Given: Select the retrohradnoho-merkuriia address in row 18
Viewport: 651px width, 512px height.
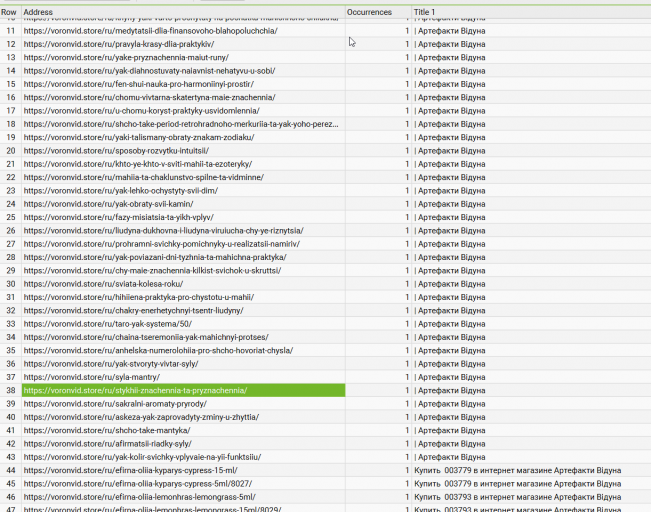Looking at the screenshot, I should click(x=181, y=124).
